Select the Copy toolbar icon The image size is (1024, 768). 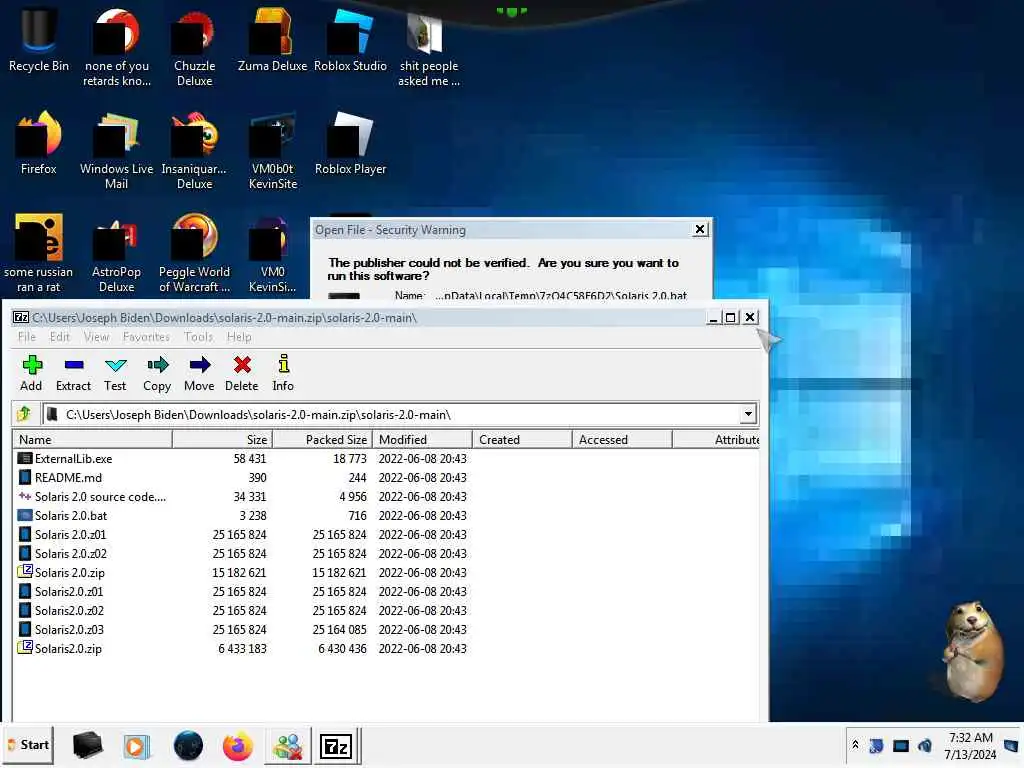[157, 374]
